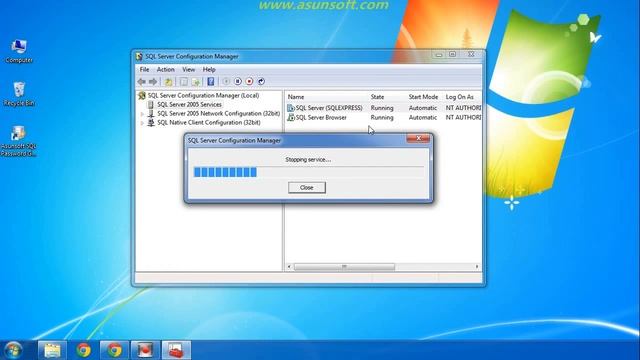Sort by the Start Mode column header
The width and height of the screenshot is (640, 360).
424,97
